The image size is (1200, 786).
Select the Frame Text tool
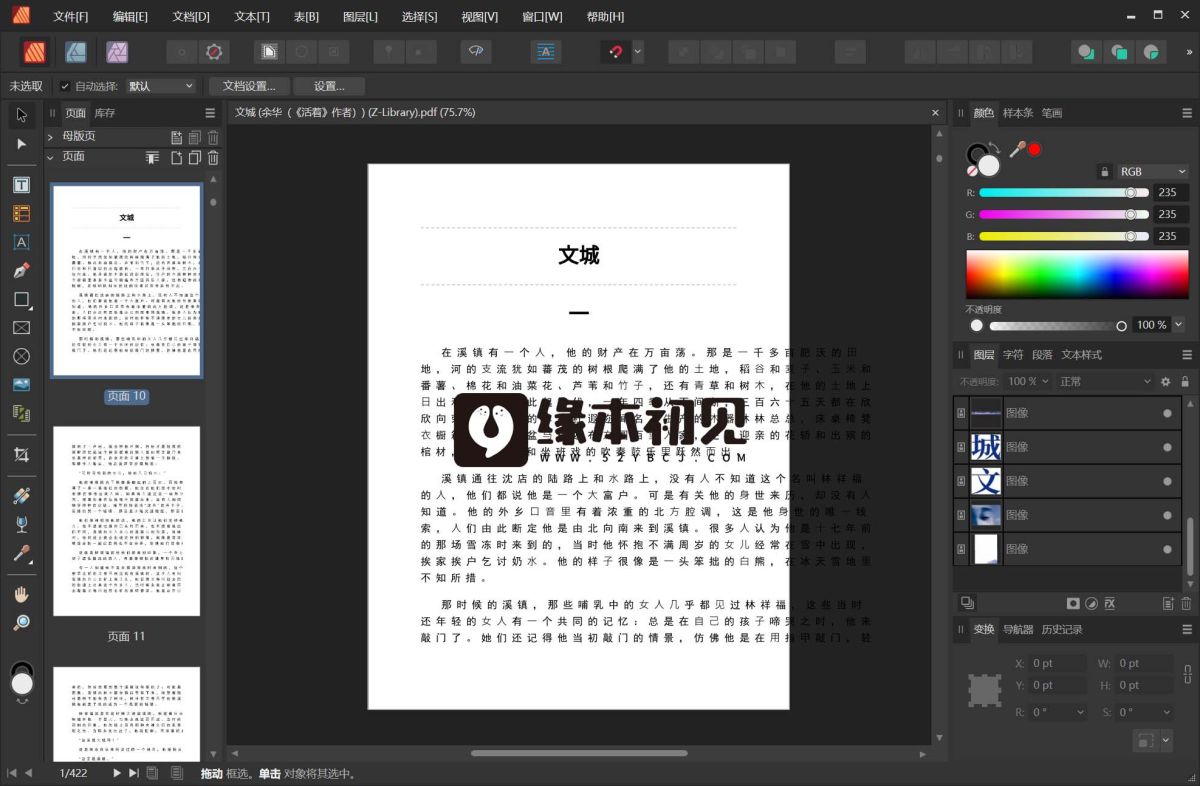click(x=22, y=185)
